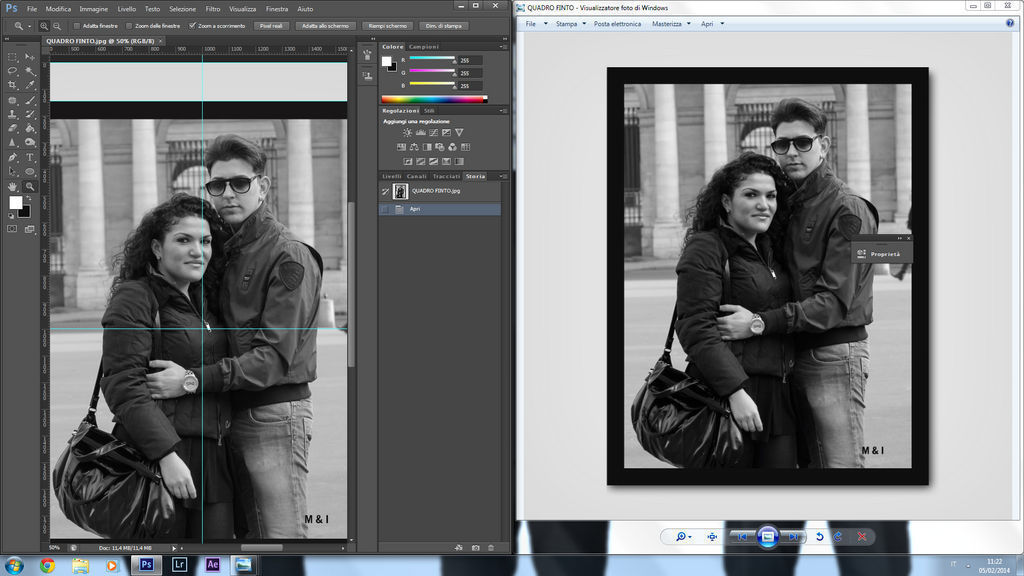Add a Color Balance adjustment

[x=414, y=147]
